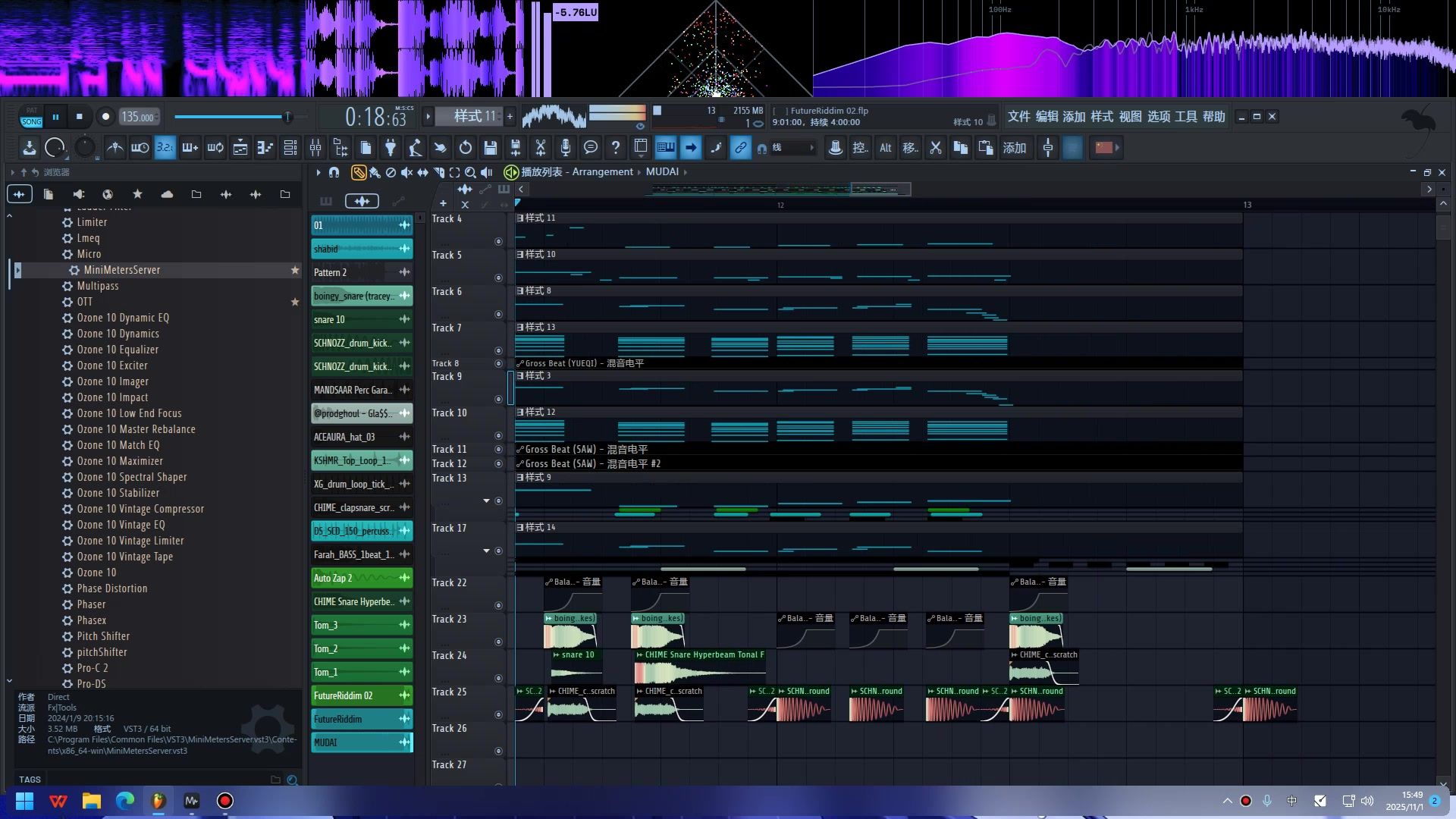Click the song position slider
1456x819 pixels.
[x=241, y=117]
